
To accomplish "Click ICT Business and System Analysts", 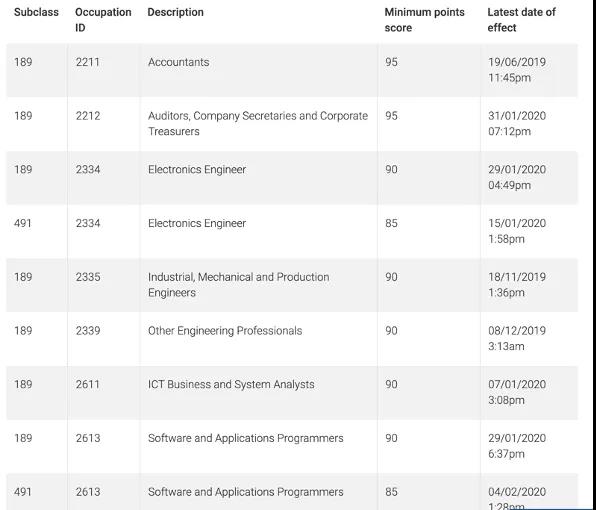I will [231, 385].
